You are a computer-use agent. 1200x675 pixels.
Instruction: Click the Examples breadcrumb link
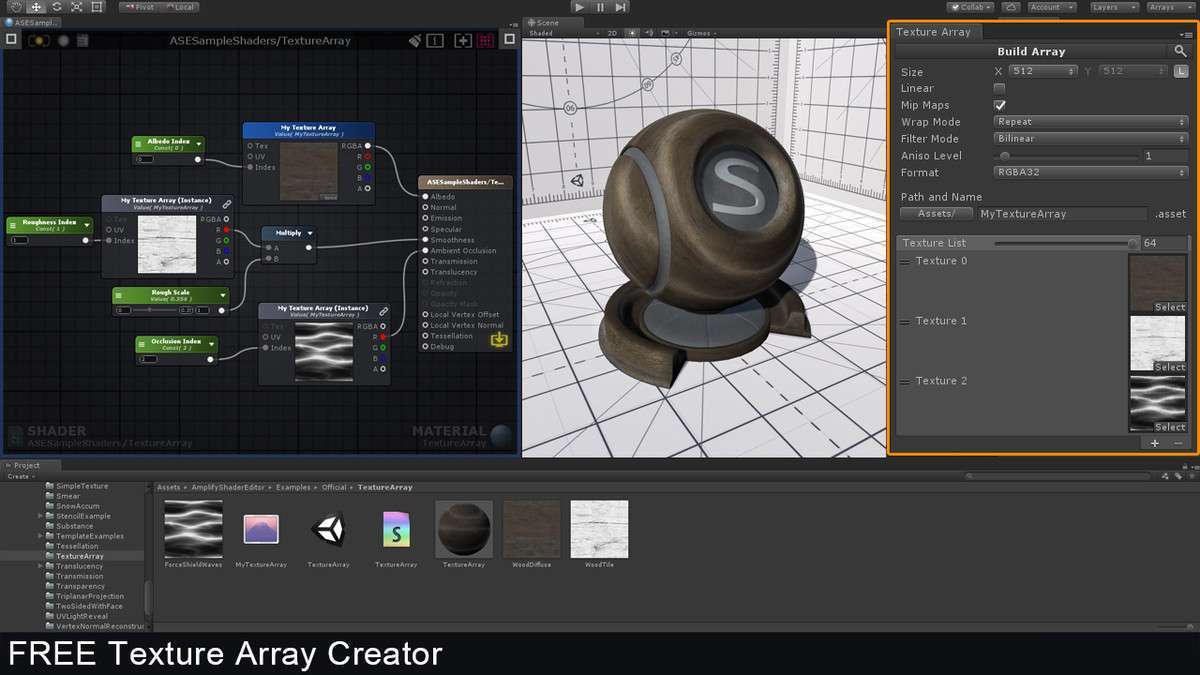click(295, 487)
